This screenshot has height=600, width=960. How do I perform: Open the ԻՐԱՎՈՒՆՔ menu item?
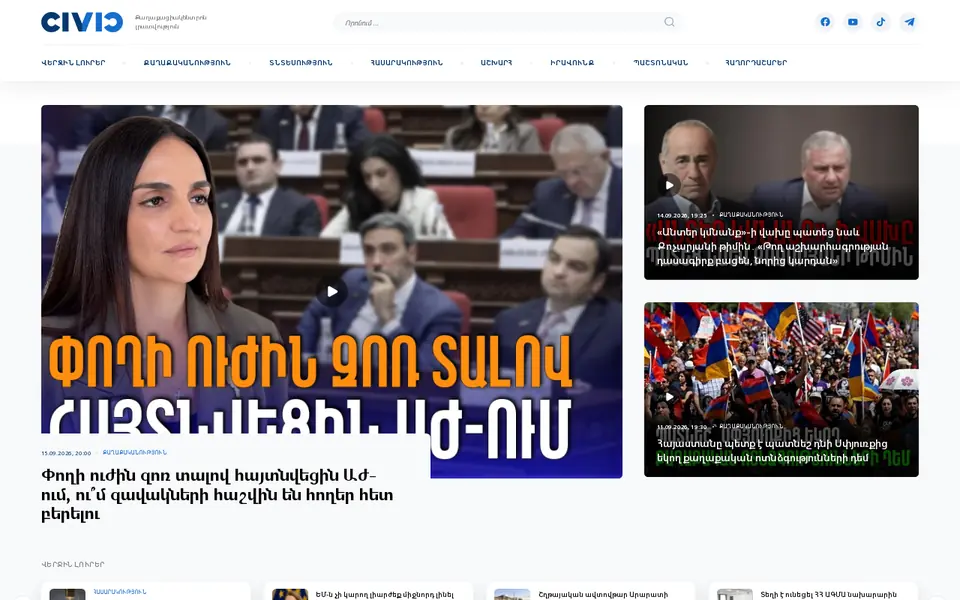[x=572, y=62]
